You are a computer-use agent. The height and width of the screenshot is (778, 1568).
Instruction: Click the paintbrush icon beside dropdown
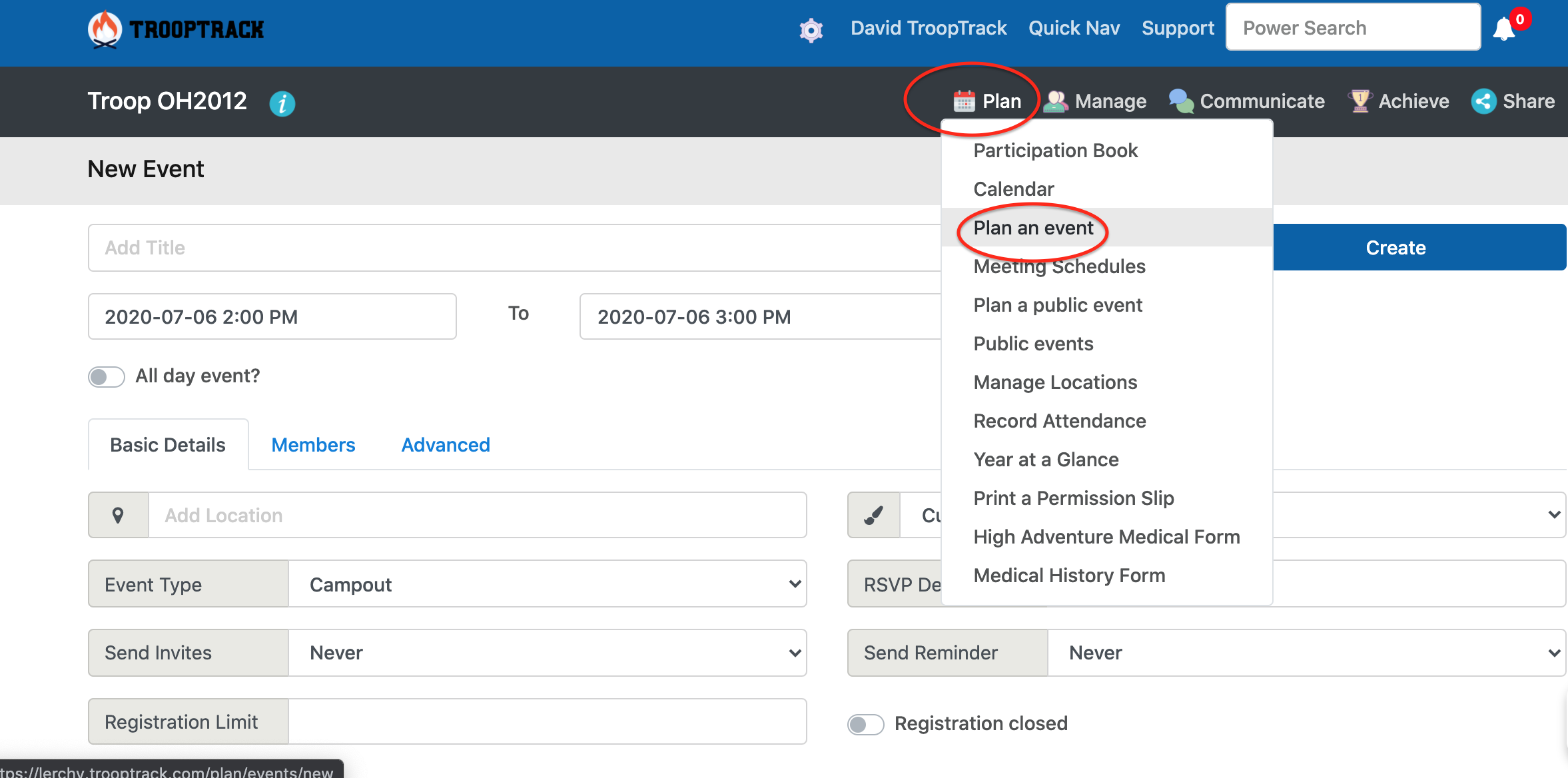873,515
